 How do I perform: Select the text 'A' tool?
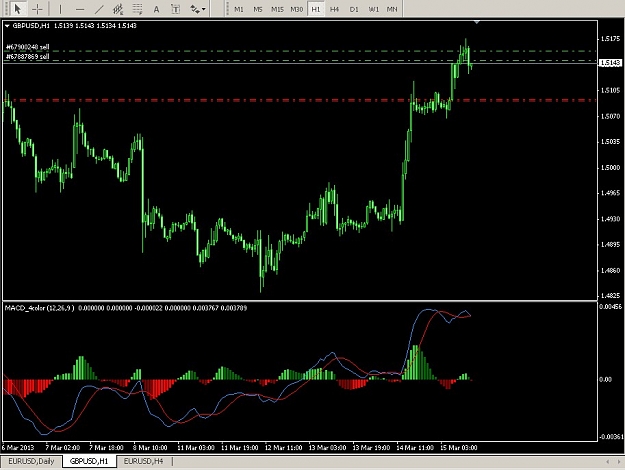156,9
